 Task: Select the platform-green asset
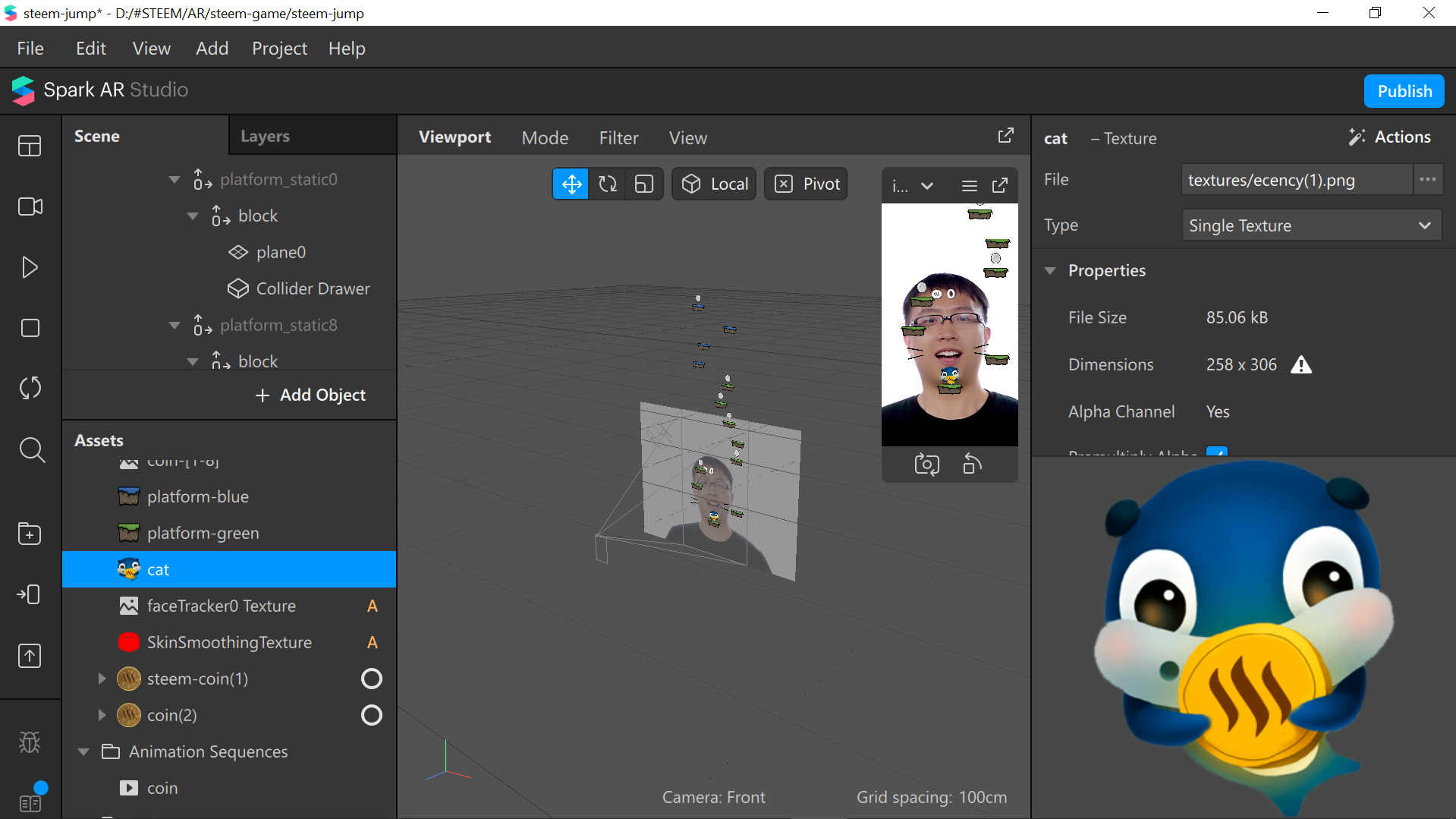tap(229, 534)
